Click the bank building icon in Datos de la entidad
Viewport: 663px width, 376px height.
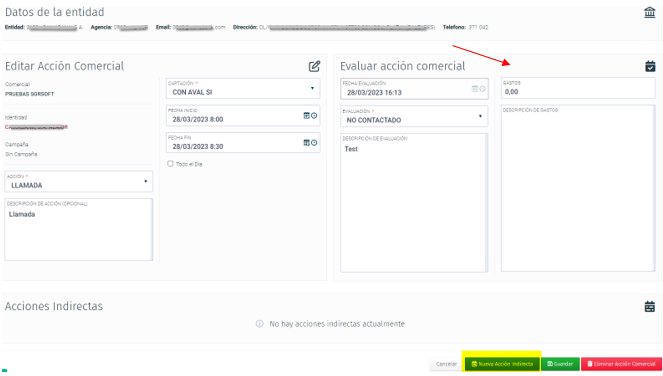coord(649,12)
